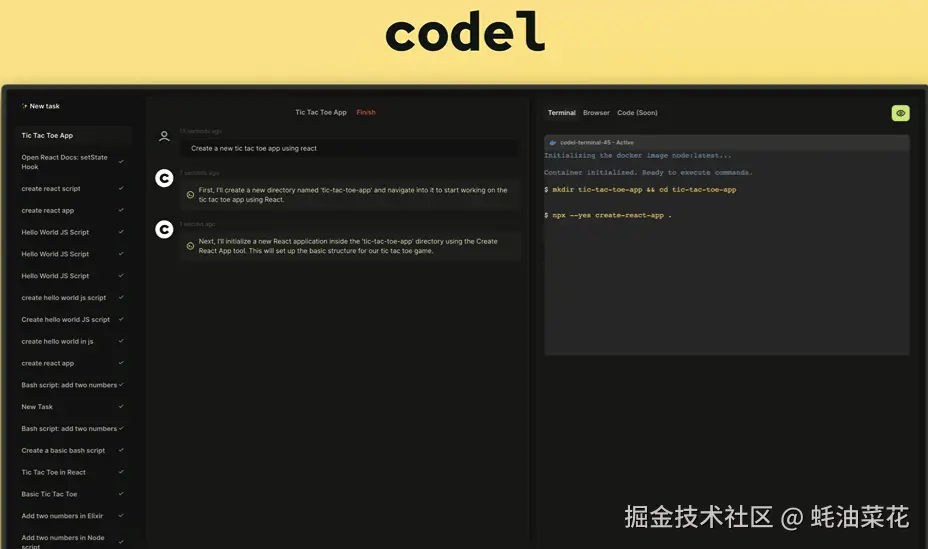Click the Codel avatar on the second reply
928x549 pixels.
tap(164, 229)
